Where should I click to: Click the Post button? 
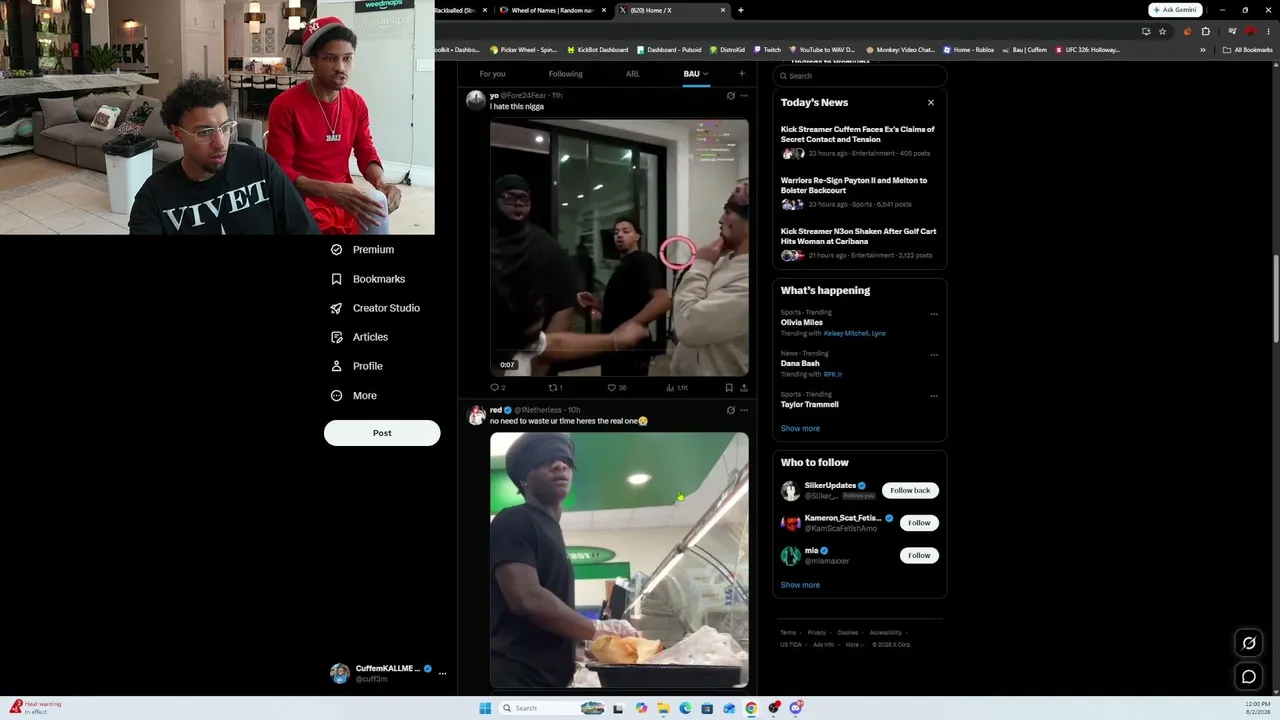382,433
